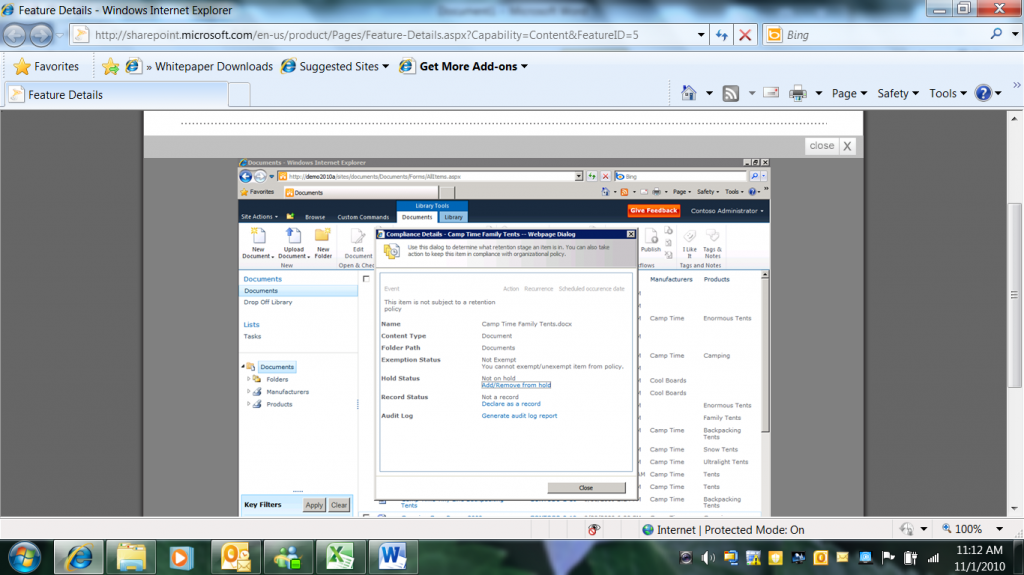The height and width of the screenshot is (575, 1024).
Task: Click the Print printer icon
Action: (797, 93)
